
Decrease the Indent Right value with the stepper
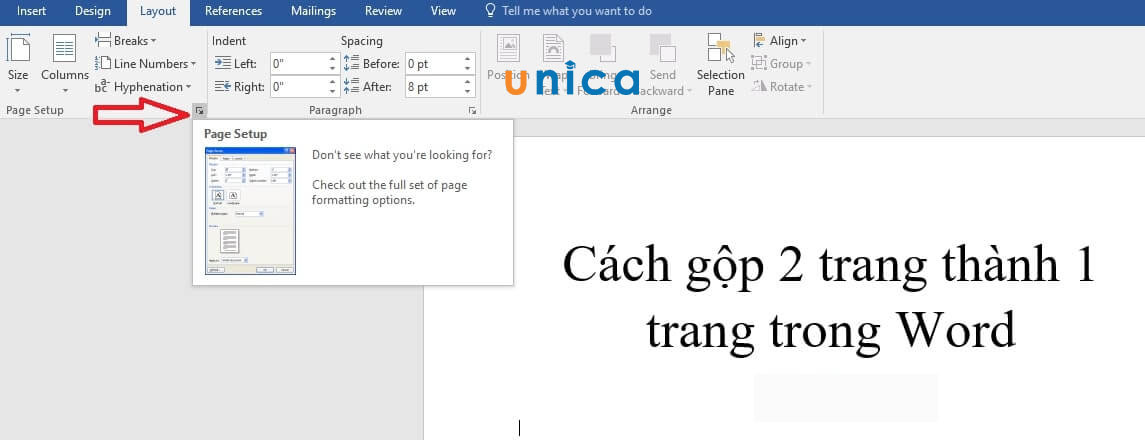(333, 92)
